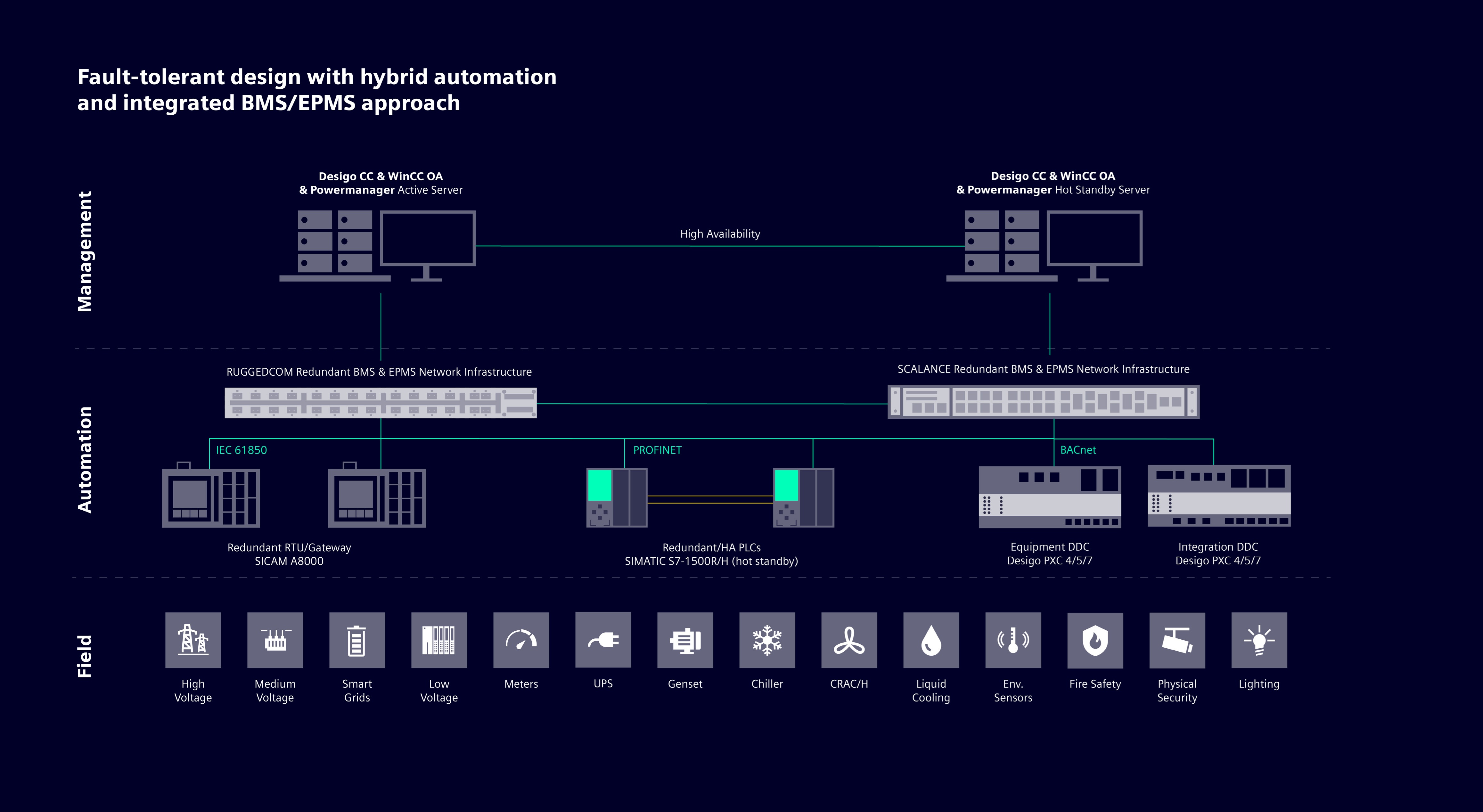
Task: Click the Redundant RTU/Gateway SICAM A8000 caption
Action: 289,554
